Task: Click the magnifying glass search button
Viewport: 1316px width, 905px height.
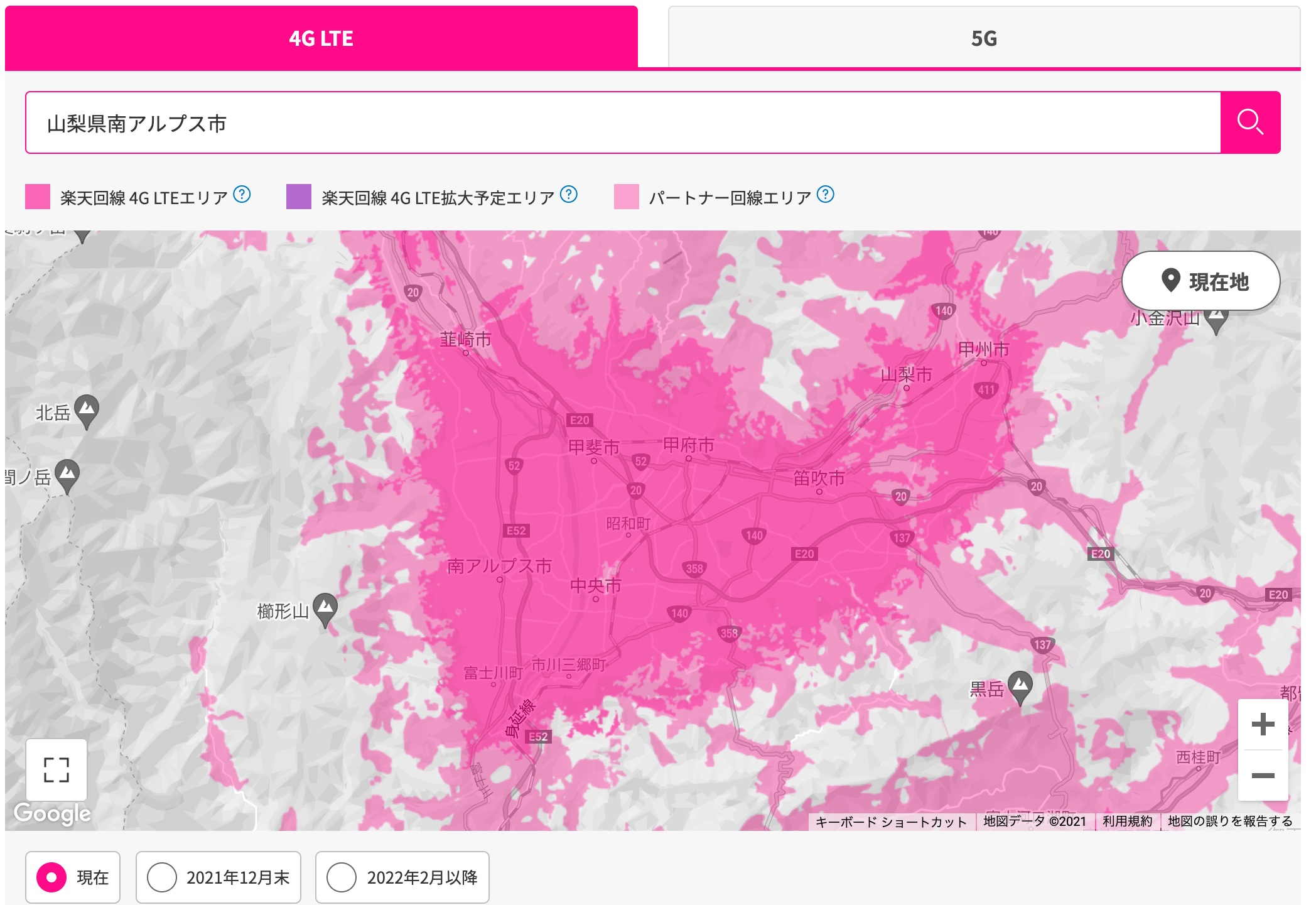Action: (x=1249, y=122)
